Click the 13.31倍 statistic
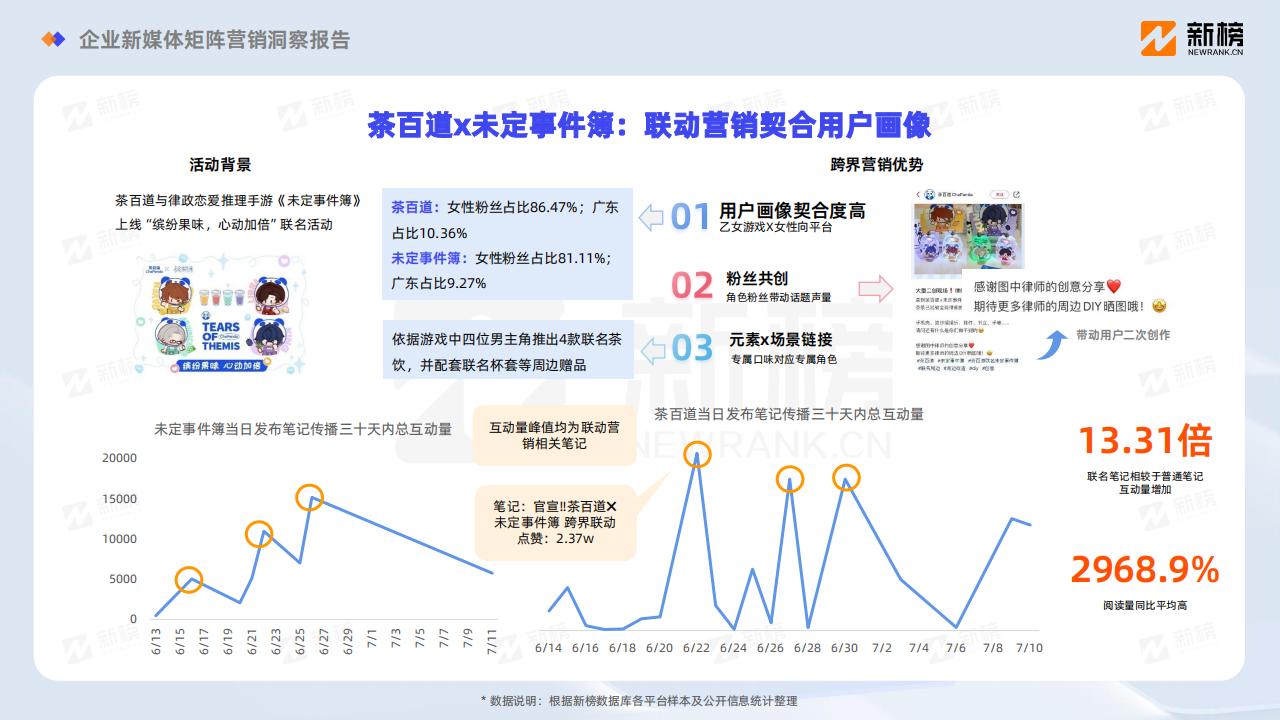The image size is (1280, 720). point(1145,441)
